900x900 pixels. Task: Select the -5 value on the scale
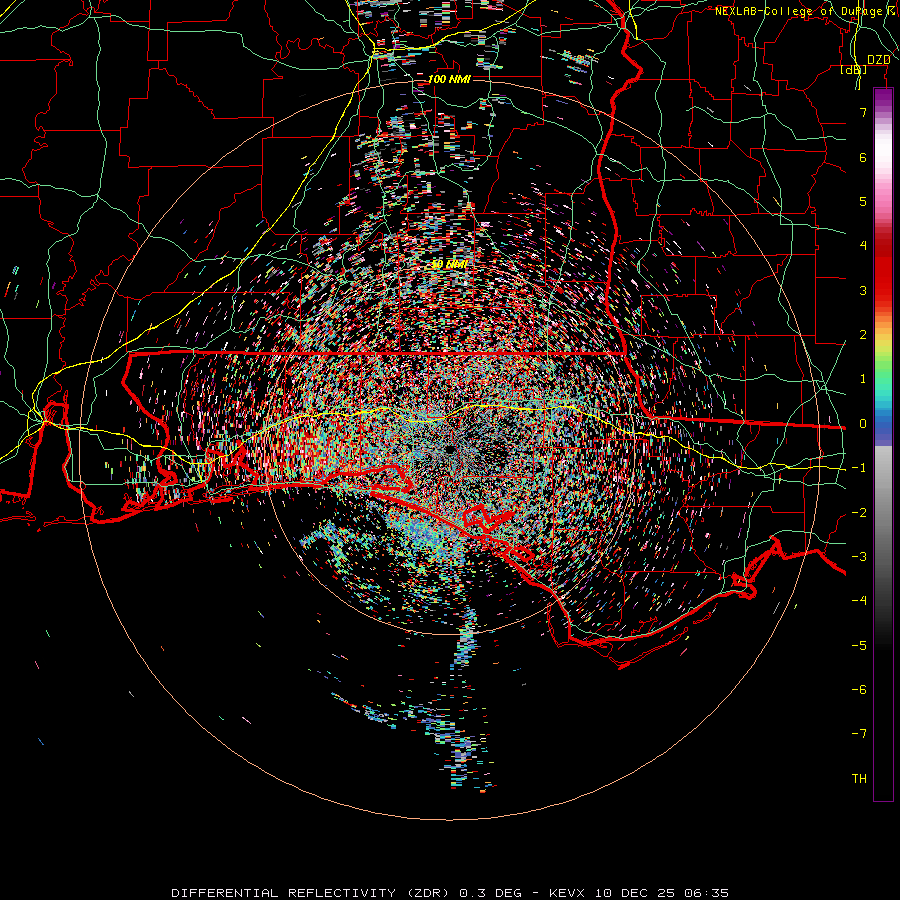pos(859,646)
